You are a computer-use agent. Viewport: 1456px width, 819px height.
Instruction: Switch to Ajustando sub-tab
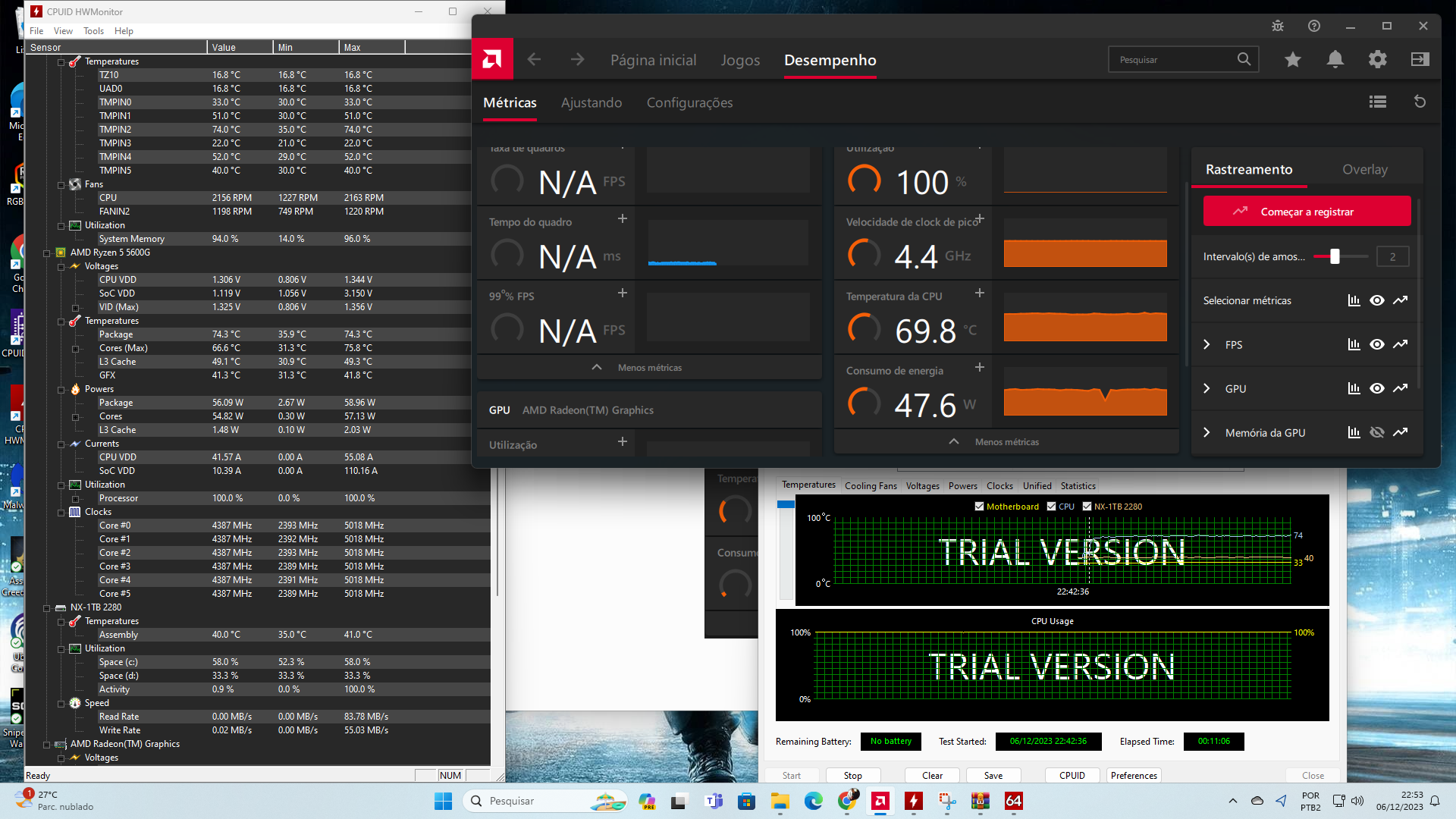click(591, 102)
